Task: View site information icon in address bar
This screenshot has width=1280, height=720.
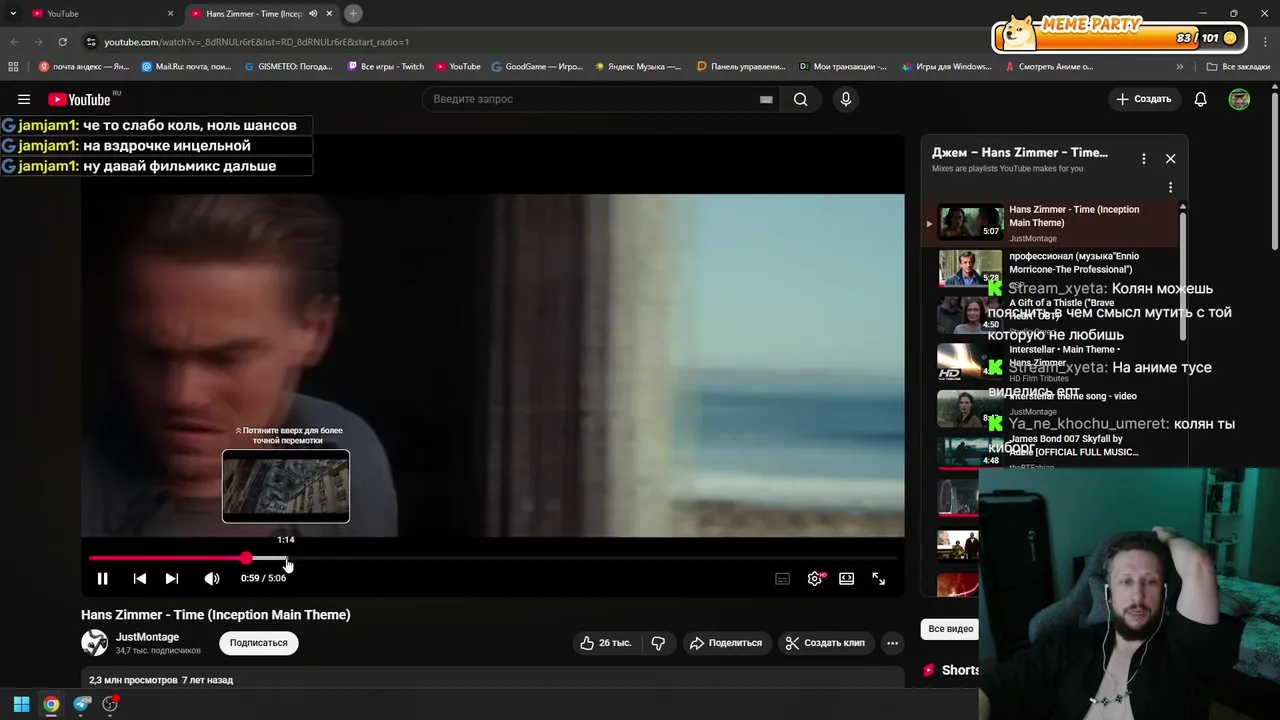Action: coord(91,42)
